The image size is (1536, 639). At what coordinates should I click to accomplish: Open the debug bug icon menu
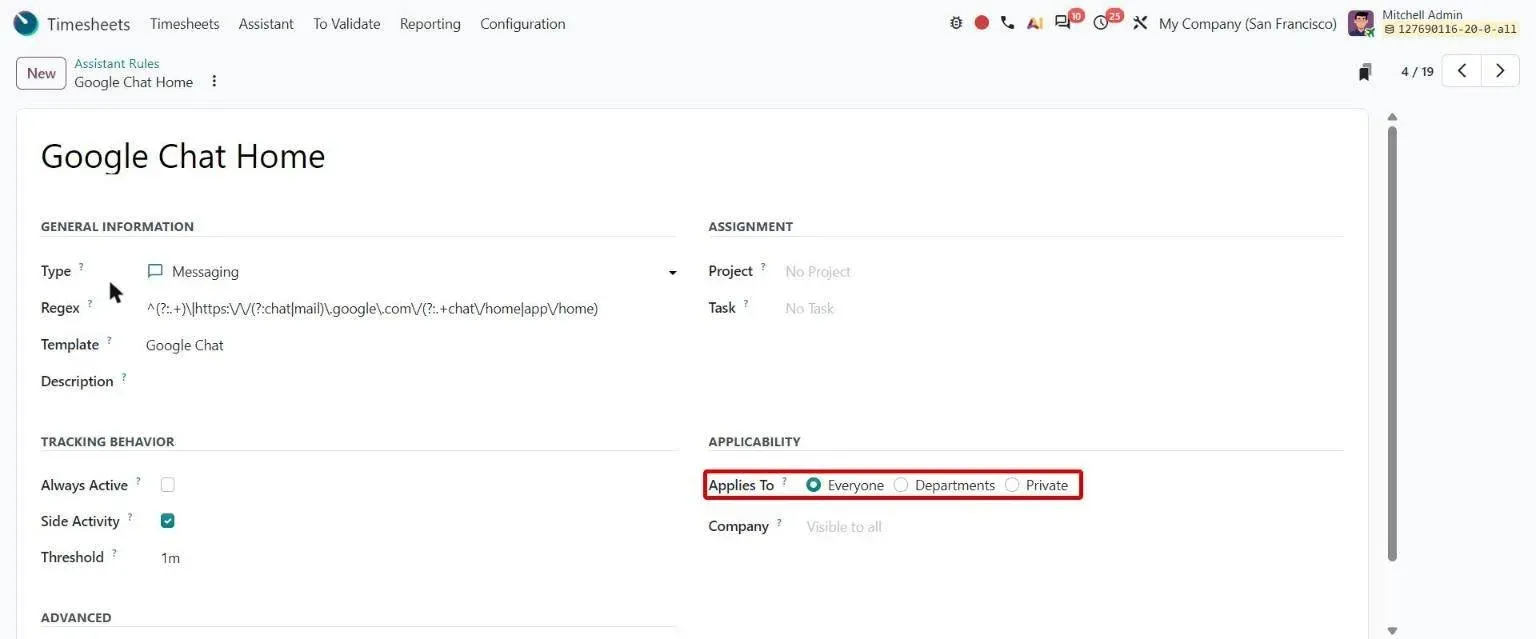(x=956, y=23)
